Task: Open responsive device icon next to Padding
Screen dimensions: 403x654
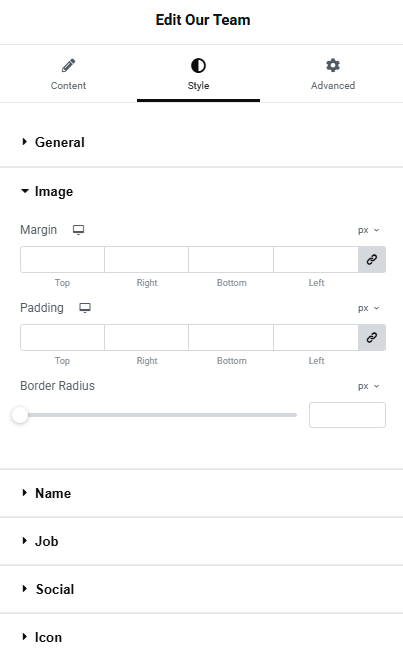Action: click(x=85, y=308)
